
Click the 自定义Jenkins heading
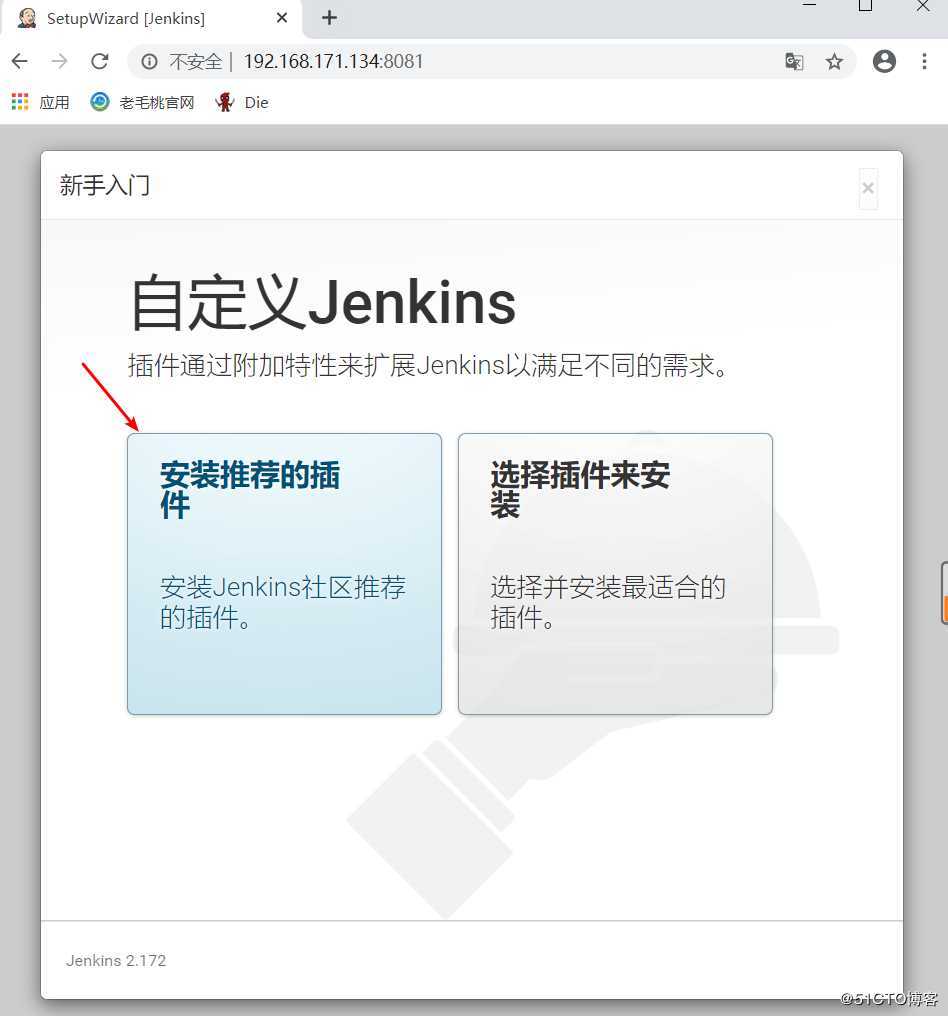pyautogui.click(x=323, y=303)
